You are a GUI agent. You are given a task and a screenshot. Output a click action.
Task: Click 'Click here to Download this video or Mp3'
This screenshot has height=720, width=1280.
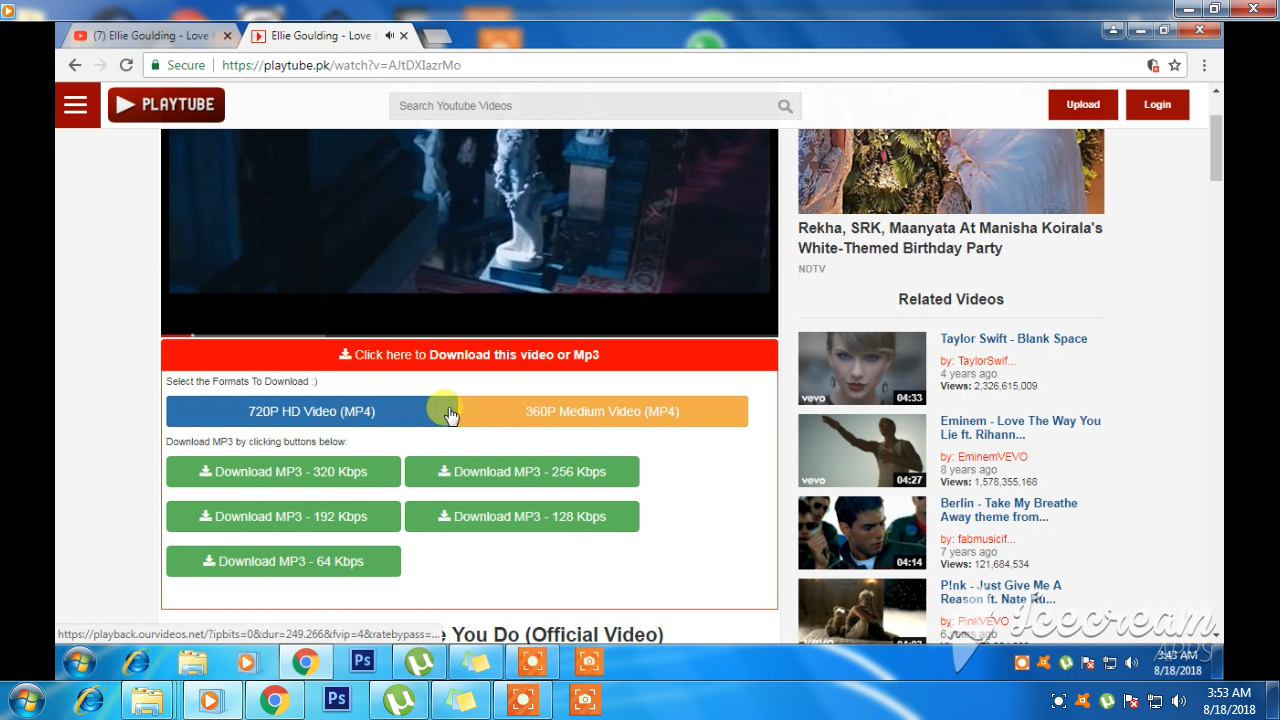tap(469, 355)
